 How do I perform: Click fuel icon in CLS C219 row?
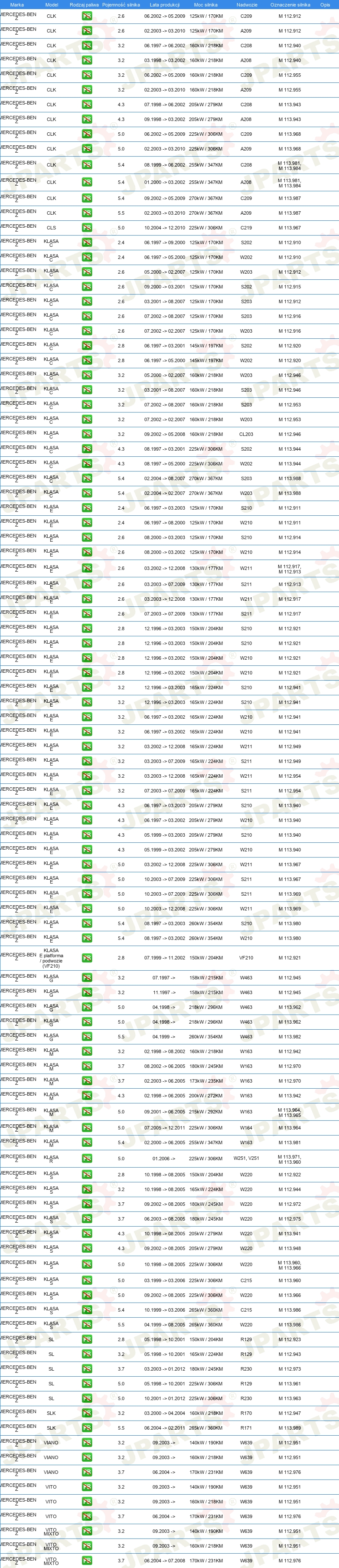pos(87,228)
